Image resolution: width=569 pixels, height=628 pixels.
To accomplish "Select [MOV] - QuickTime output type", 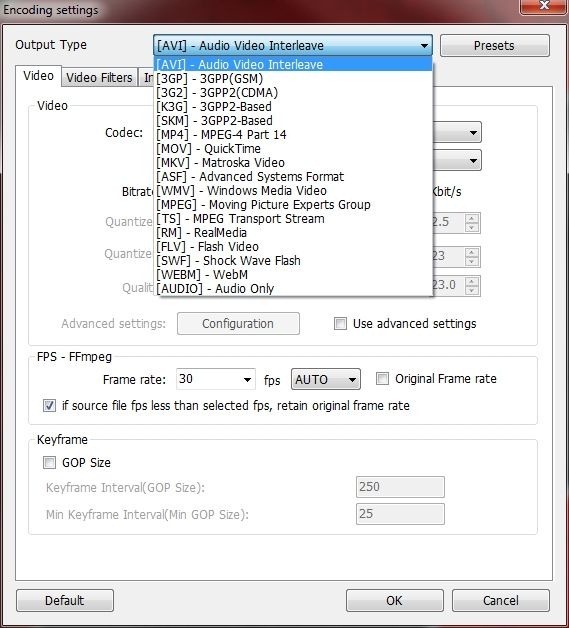I will [x=293, y=149].
